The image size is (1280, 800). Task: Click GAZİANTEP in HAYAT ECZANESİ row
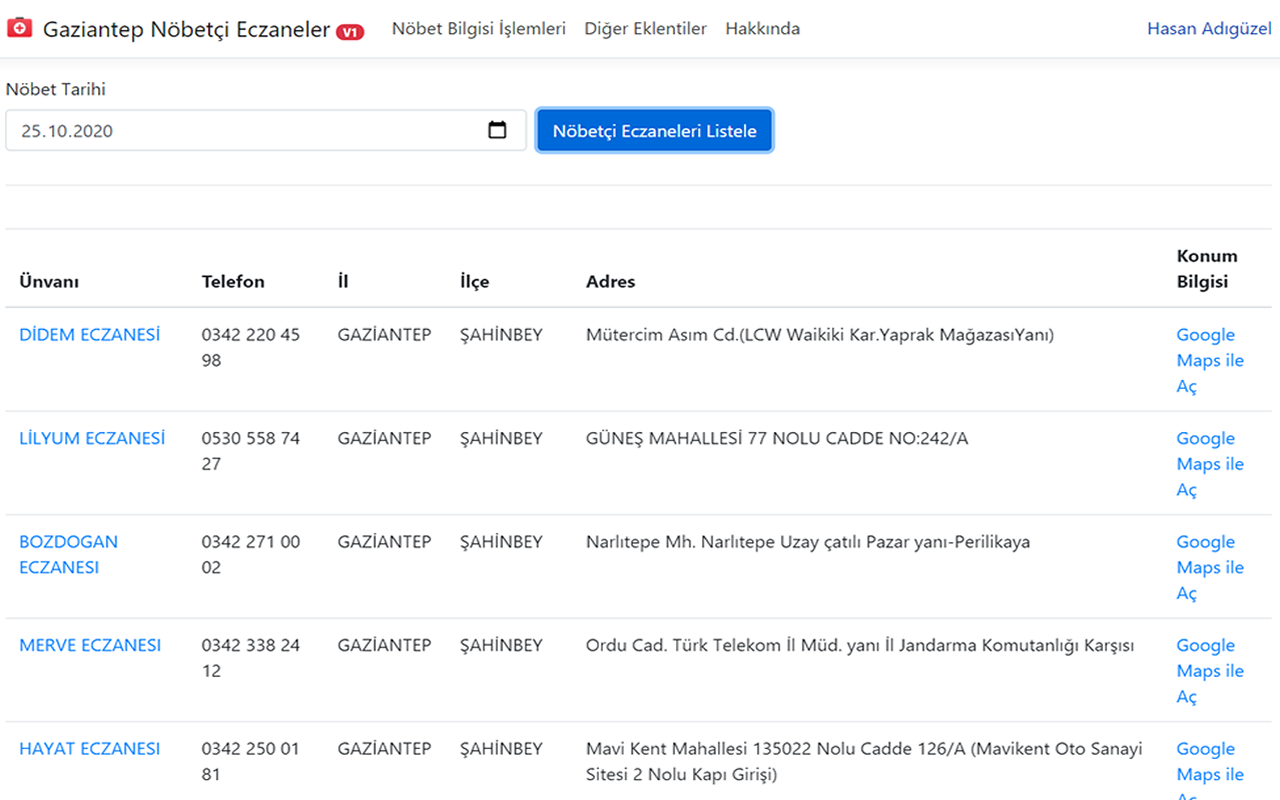[385, 749]
